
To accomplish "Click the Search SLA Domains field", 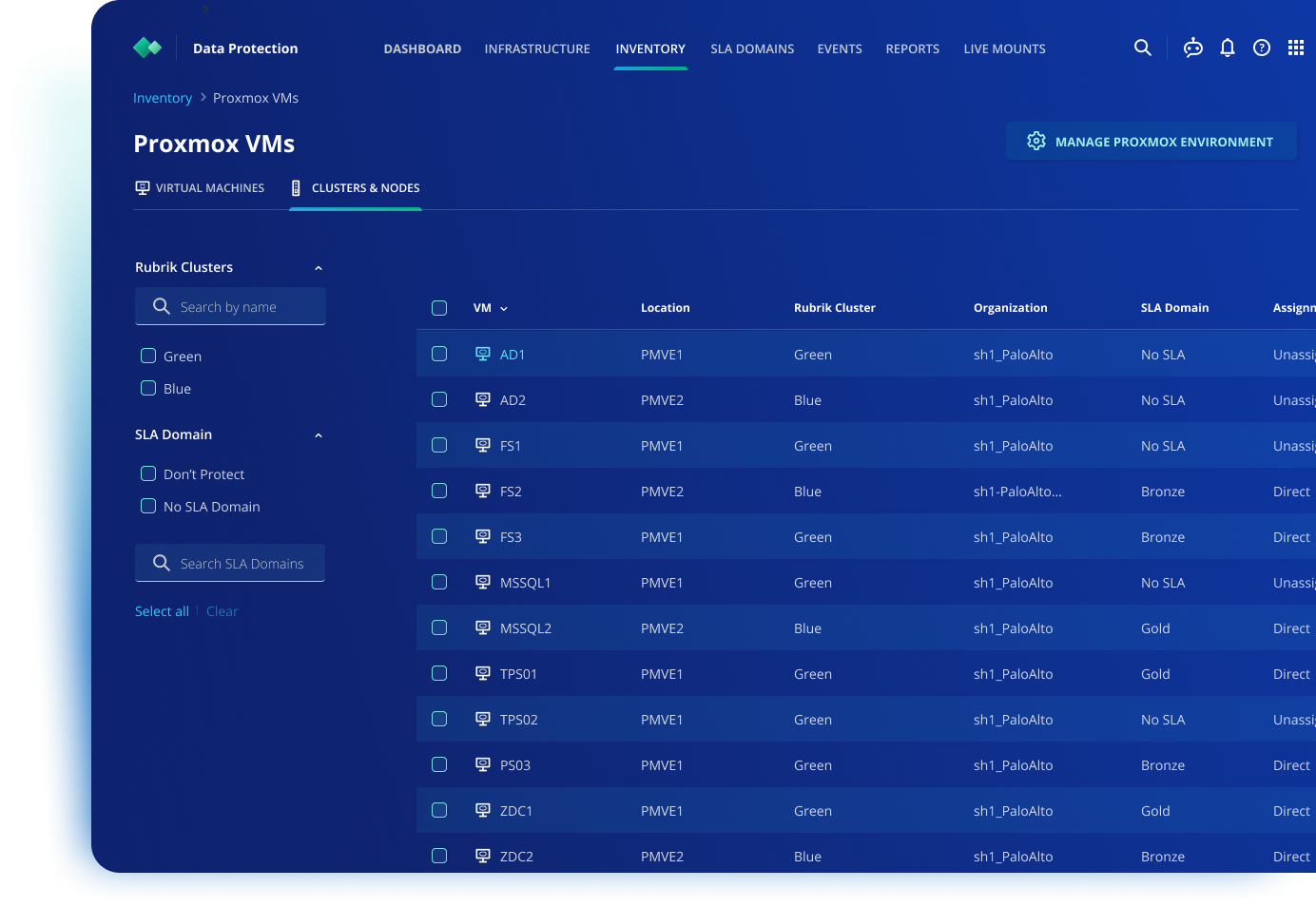I will (242, 564).
